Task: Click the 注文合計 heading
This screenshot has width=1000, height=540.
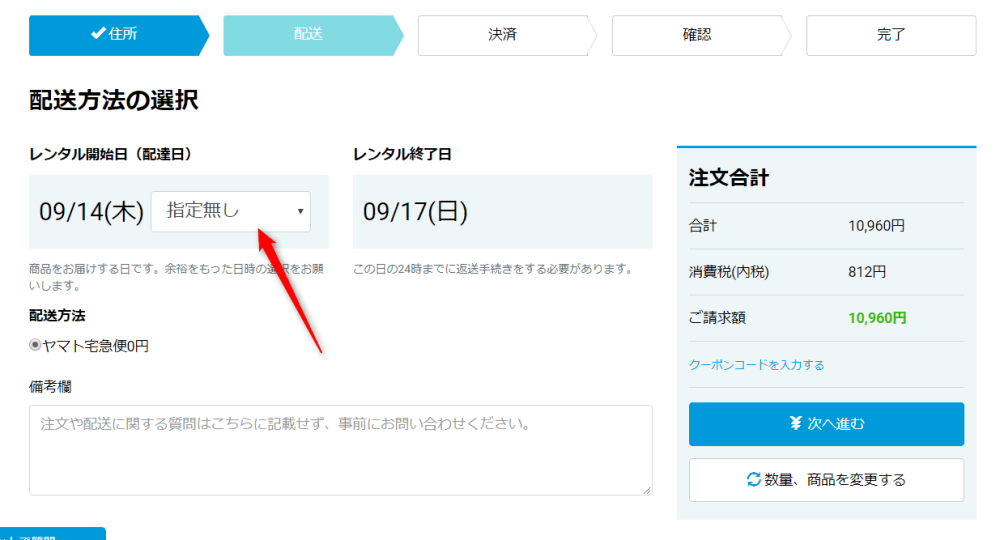Action: (x=728, y=177)
